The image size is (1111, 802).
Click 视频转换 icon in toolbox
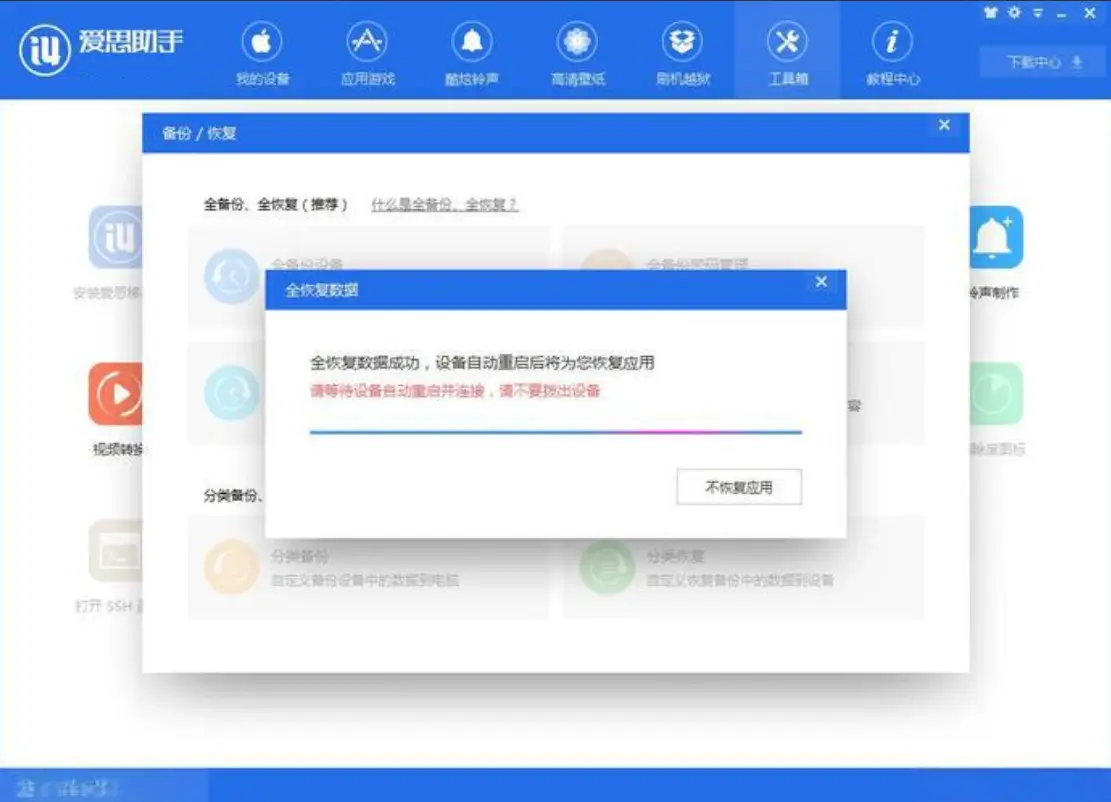pos(115,394)
